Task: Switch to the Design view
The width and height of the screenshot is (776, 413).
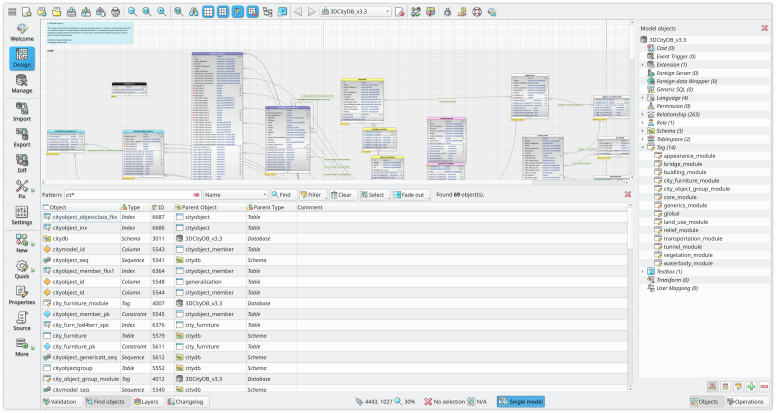Action: coord(22,58)
